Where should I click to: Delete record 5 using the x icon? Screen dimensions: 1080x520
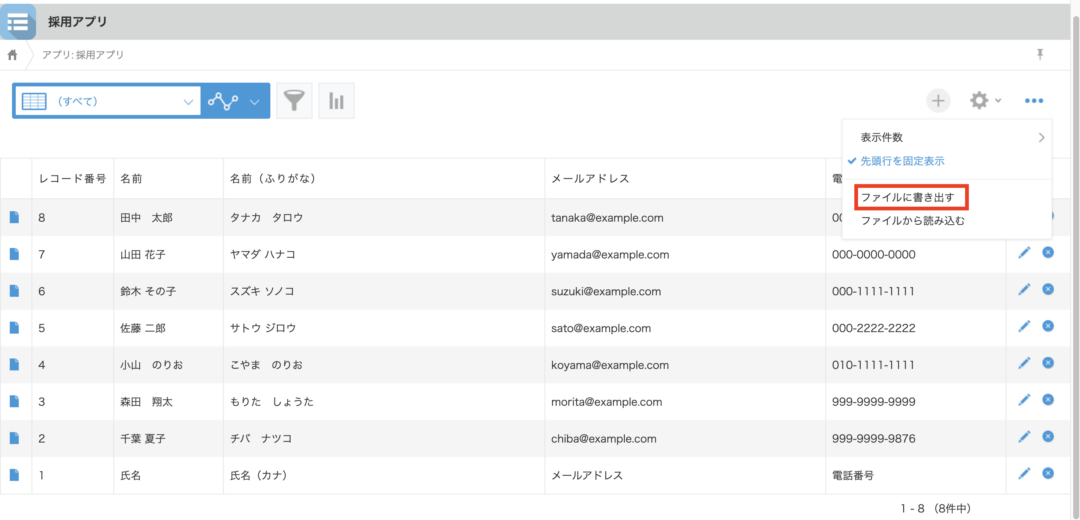[x=1048, y=326]
